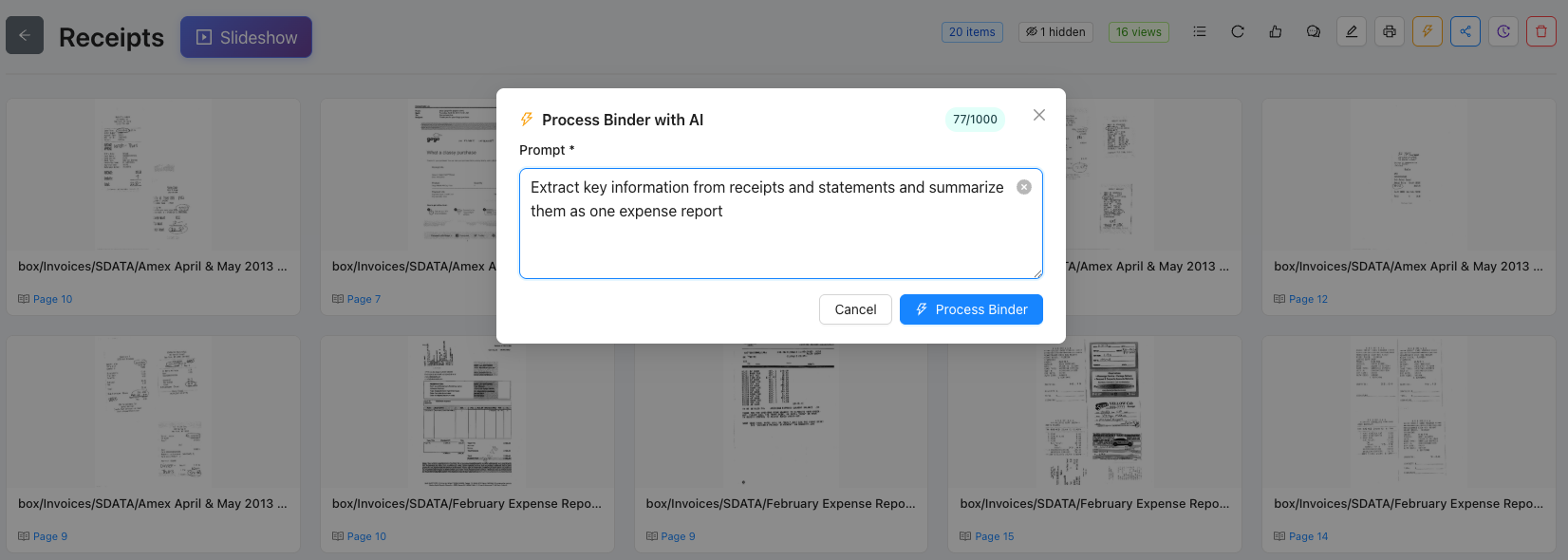Share the Receipts binder
1568x560 pixels.
click(x=1465, y=31)
